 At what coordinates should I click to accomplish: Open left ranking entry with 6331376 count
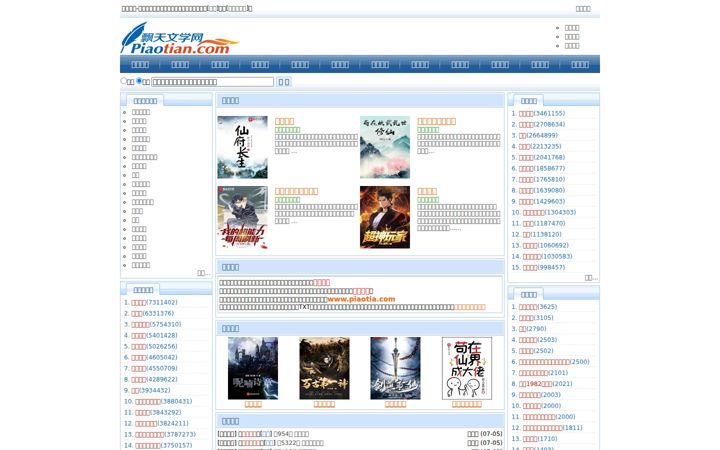[137, 314]
